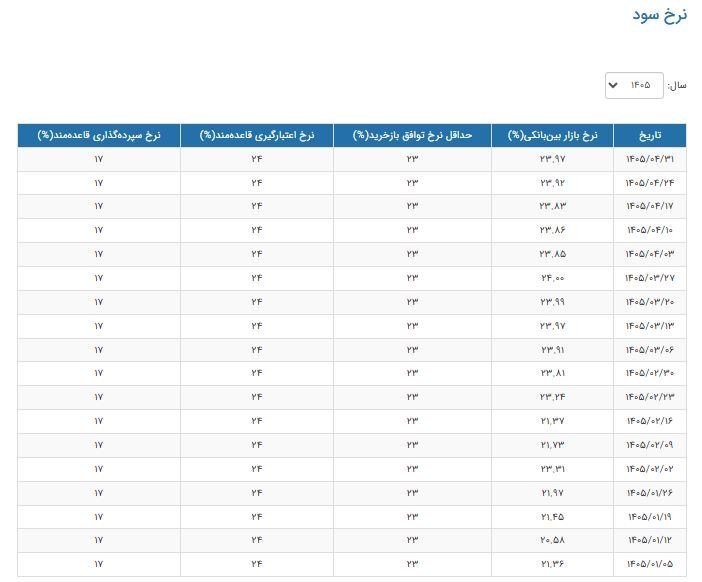This screenshot has height=582, width=702.
Task: Click the dropdown chevron arrow next to 1405
Action: point(613,85)
